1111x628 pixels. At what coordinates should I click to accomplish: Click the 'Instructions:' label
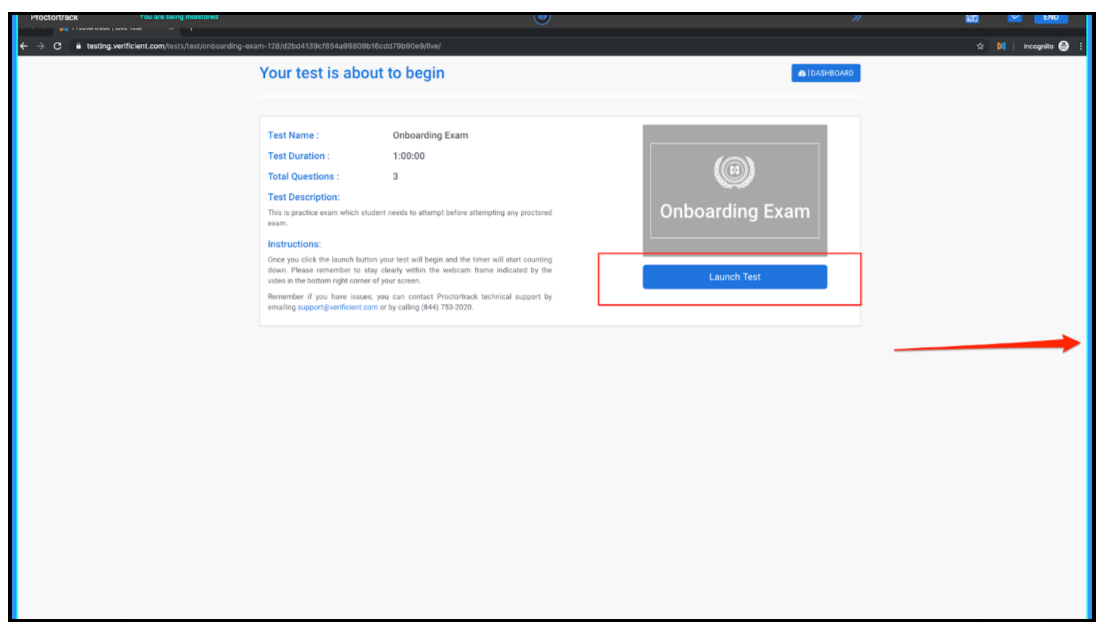pyautogui.click(x=294, y=244)
